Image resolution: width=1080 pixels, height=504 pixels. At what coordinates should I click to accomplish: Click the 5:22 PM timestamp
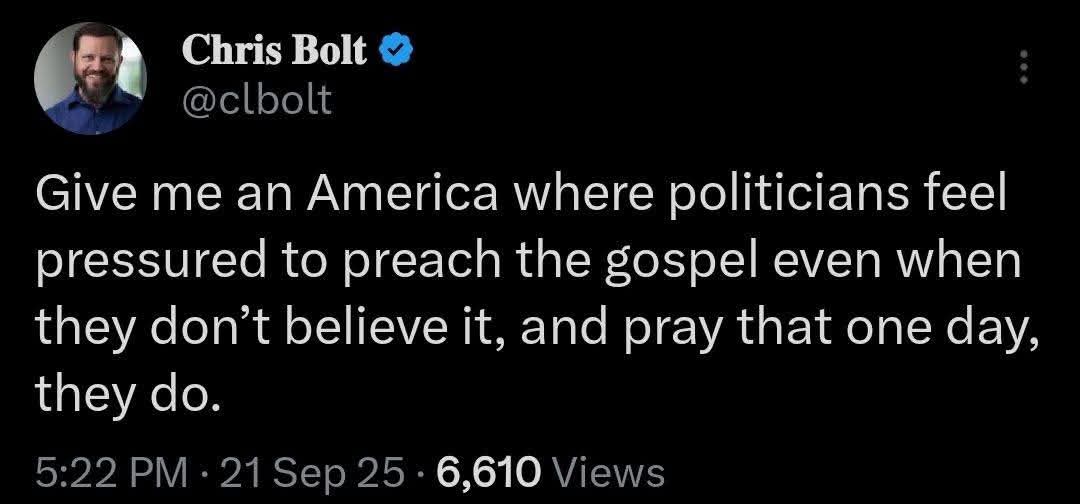tap(110, 474)
